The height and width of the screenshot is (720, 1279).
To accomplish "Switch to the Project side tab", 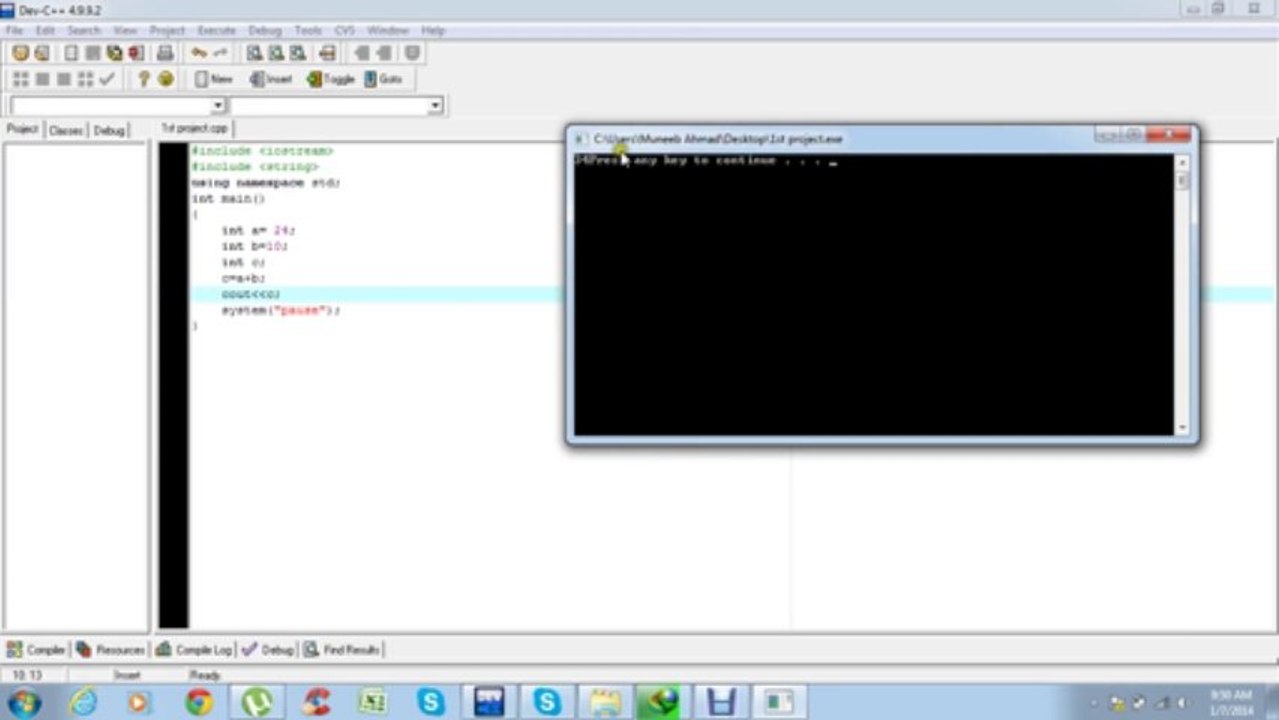I will point(22,130).
